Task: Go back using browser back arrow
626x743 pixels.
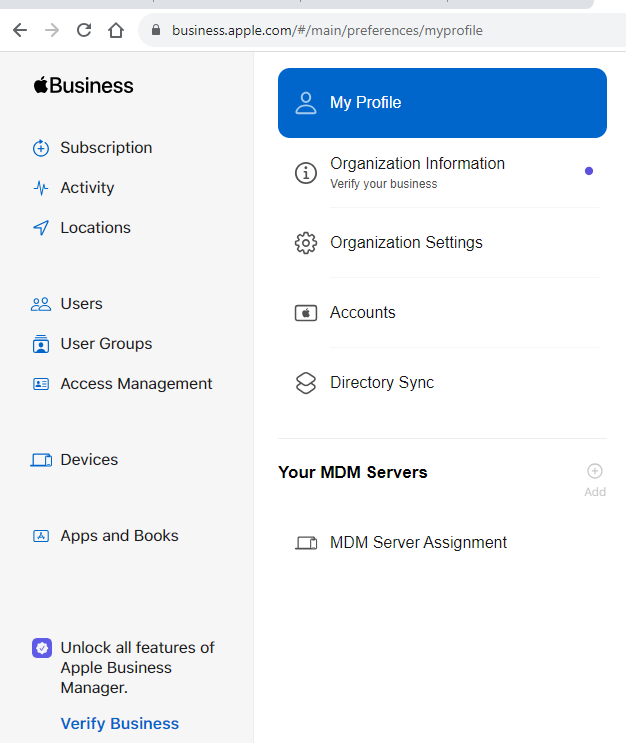Action: 20,30
